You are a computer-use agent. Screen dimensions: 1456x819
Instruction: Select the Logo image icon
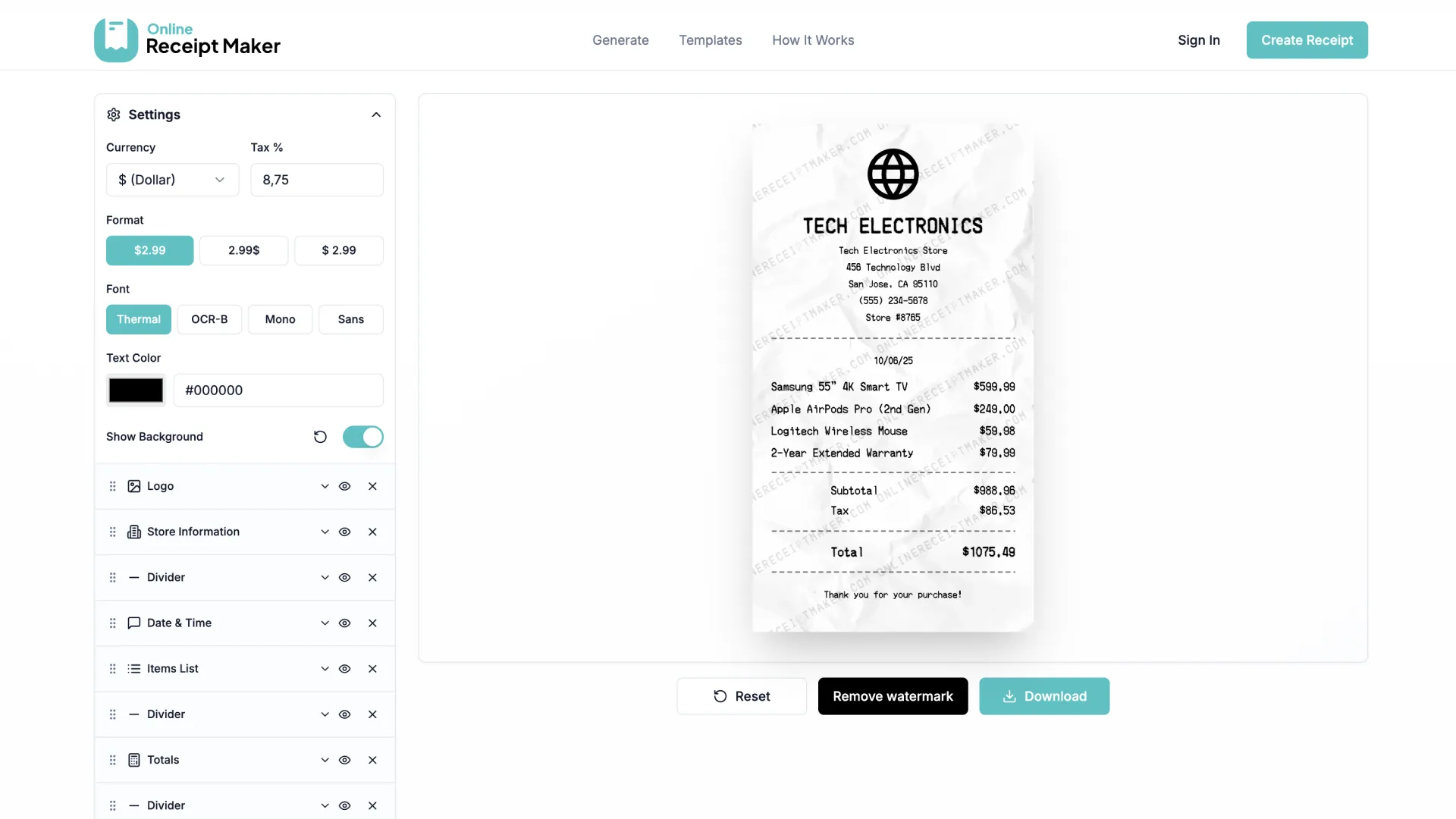(x=133, y=486)
